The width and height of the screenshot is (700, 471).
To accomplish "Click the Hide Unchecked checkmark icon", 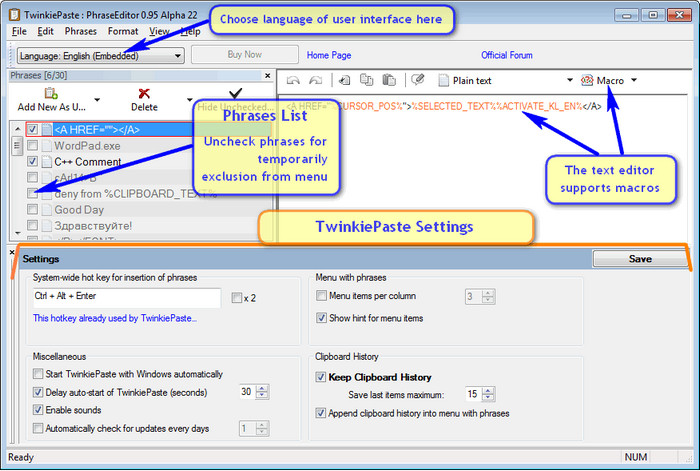I will 235,93.
